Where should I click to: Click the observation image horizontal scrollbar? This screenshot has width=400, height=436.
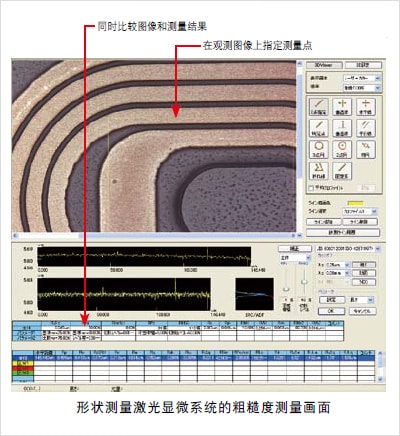(x=154, y=236)
